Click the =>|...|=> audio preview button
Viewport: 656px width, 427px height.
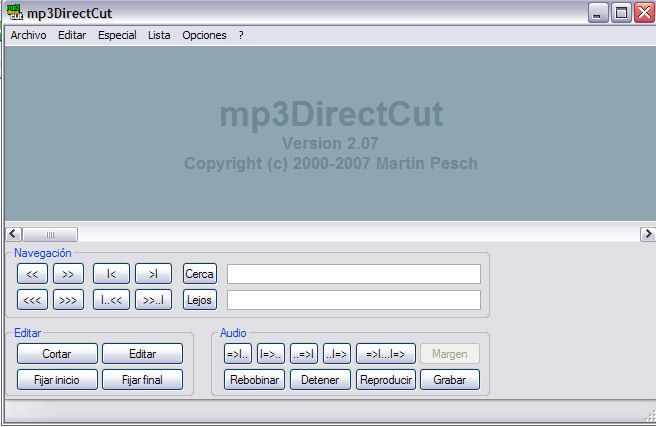click(386, 354)
